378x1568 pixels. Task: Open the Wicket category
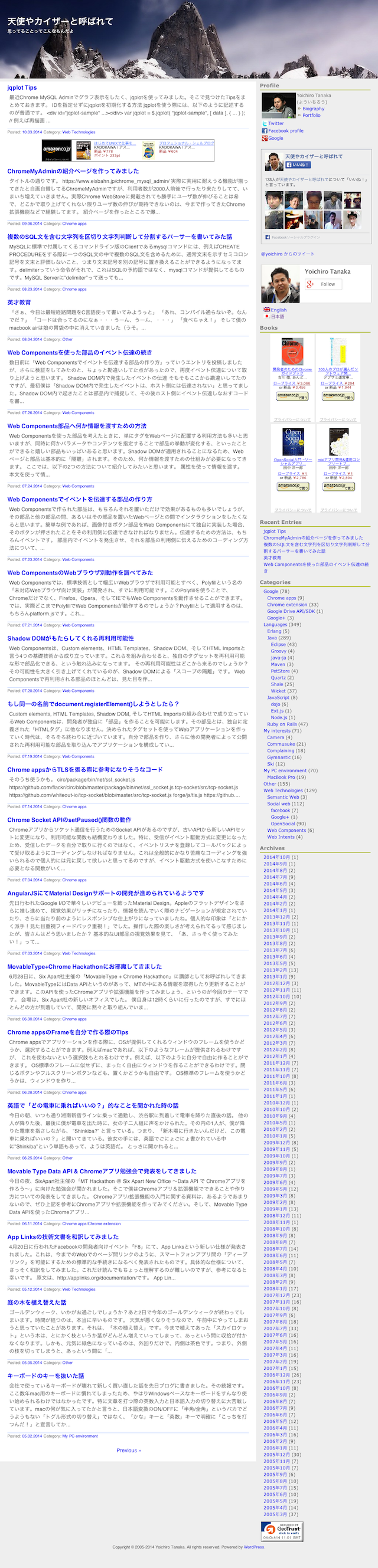click(x=278, y=691)
